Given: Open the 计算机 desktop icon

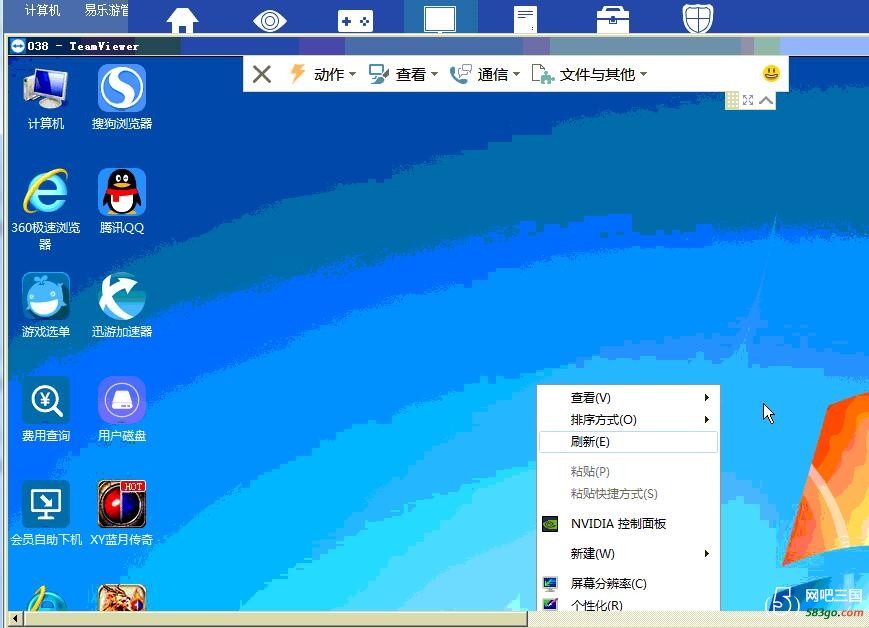Looking at the screenshot, I should (45, 100).
